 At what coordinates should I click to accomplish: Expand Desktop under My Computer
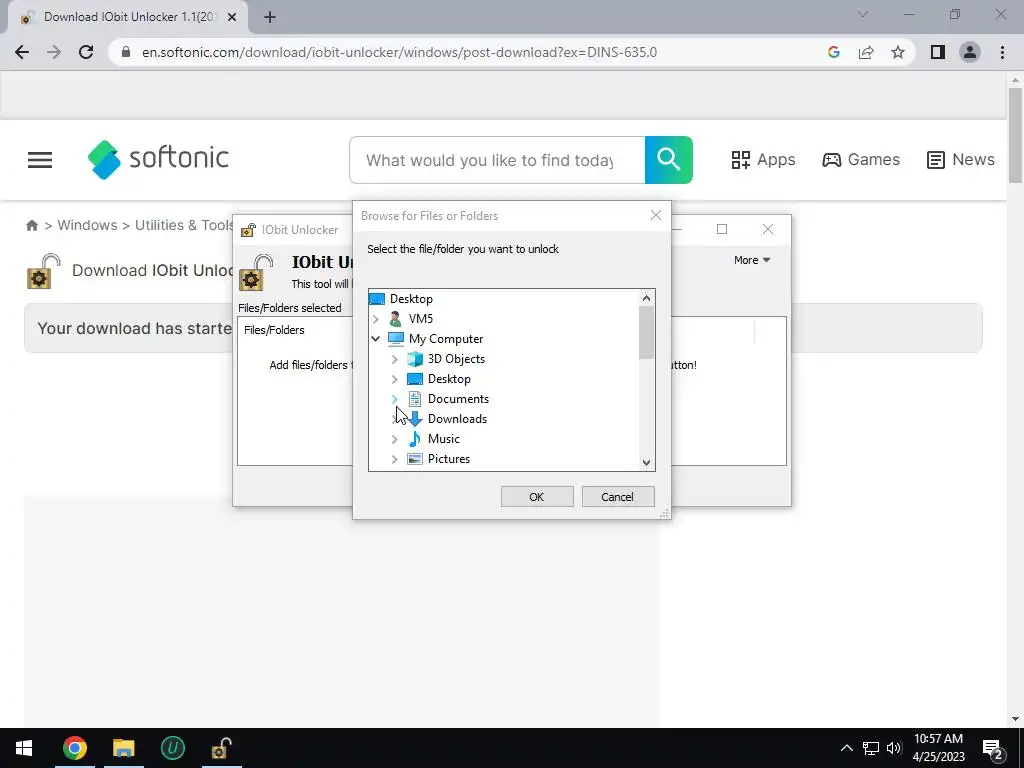pyautogui.click(x=394, y=379)
